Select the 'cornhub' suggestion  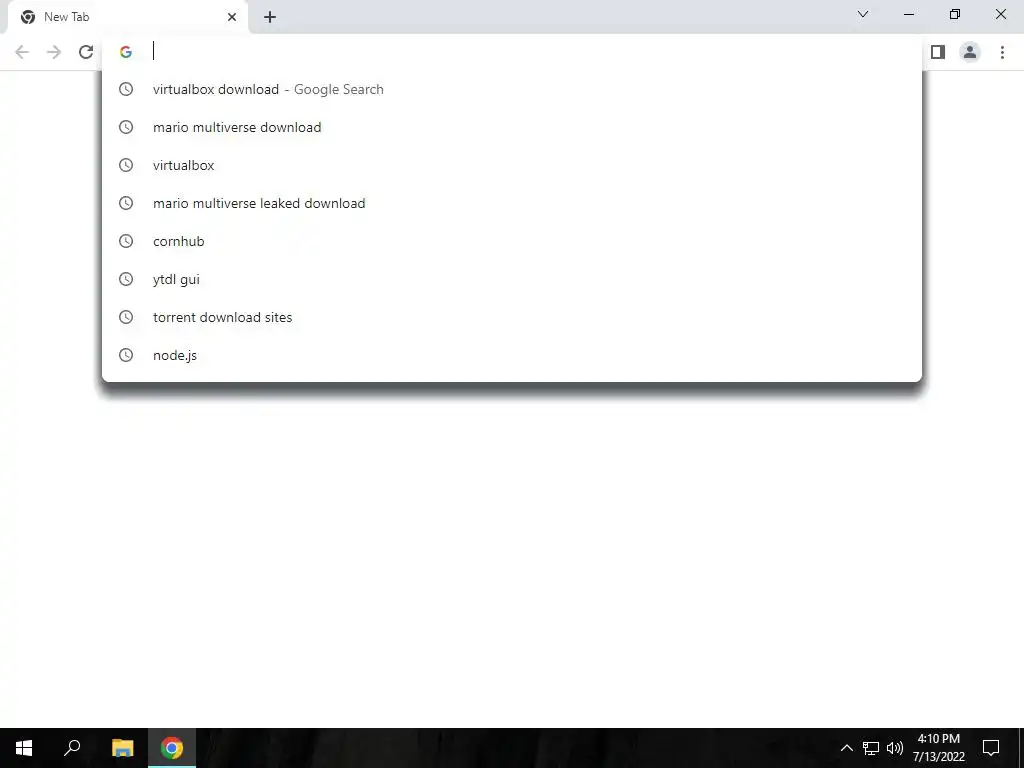coord(512,241)
